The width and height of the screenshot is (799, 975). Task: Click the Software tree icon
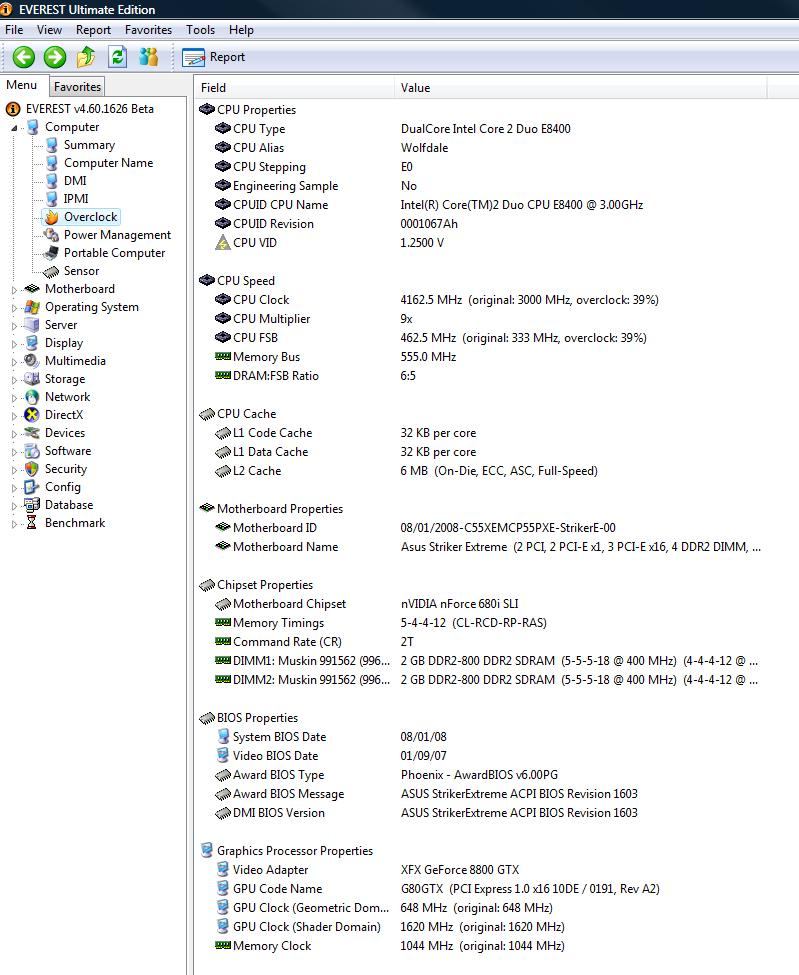pyautogui.click(x=32, y=451)
